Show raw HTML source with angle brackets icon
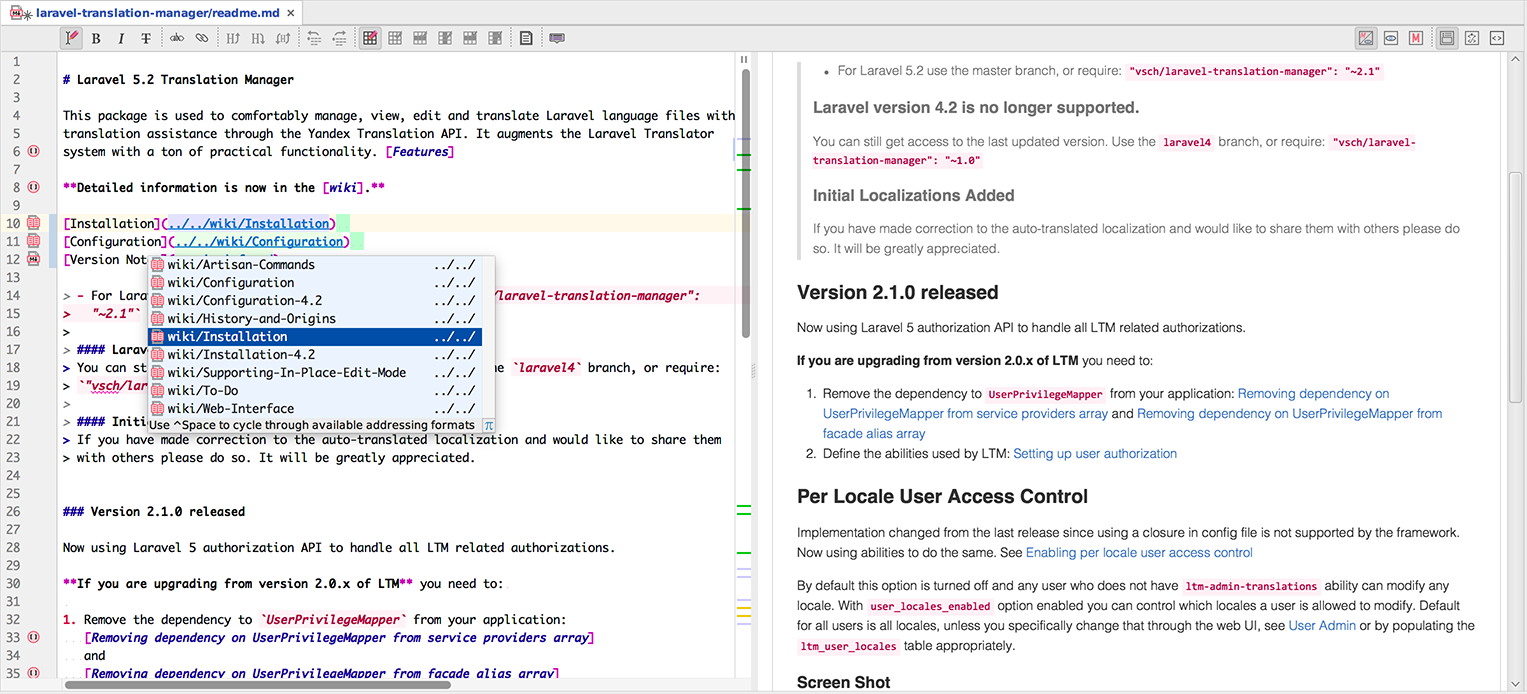 1497,38
